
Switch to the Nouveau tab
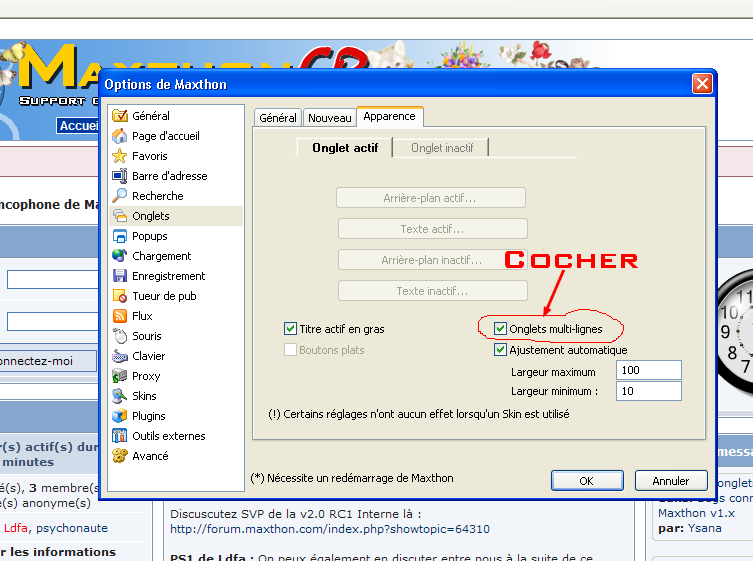329,118
